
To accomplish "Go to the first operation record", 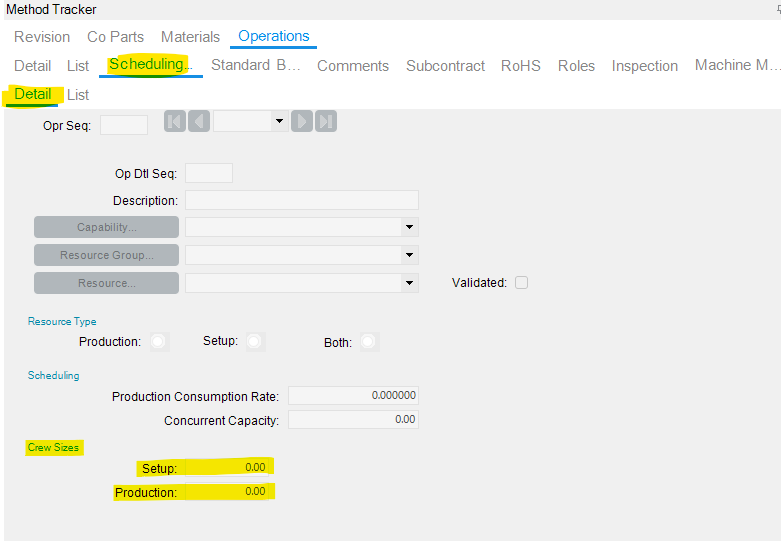I will click(175, 122).
